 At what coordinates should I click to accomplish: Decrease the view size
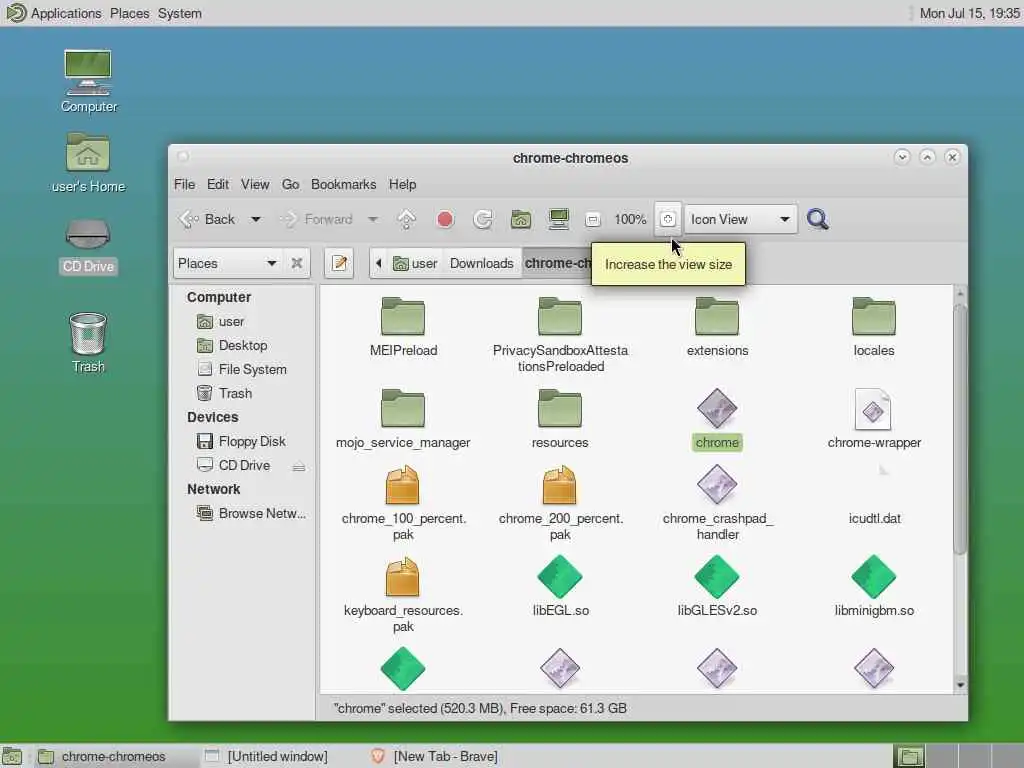click(x=592, y=220)
